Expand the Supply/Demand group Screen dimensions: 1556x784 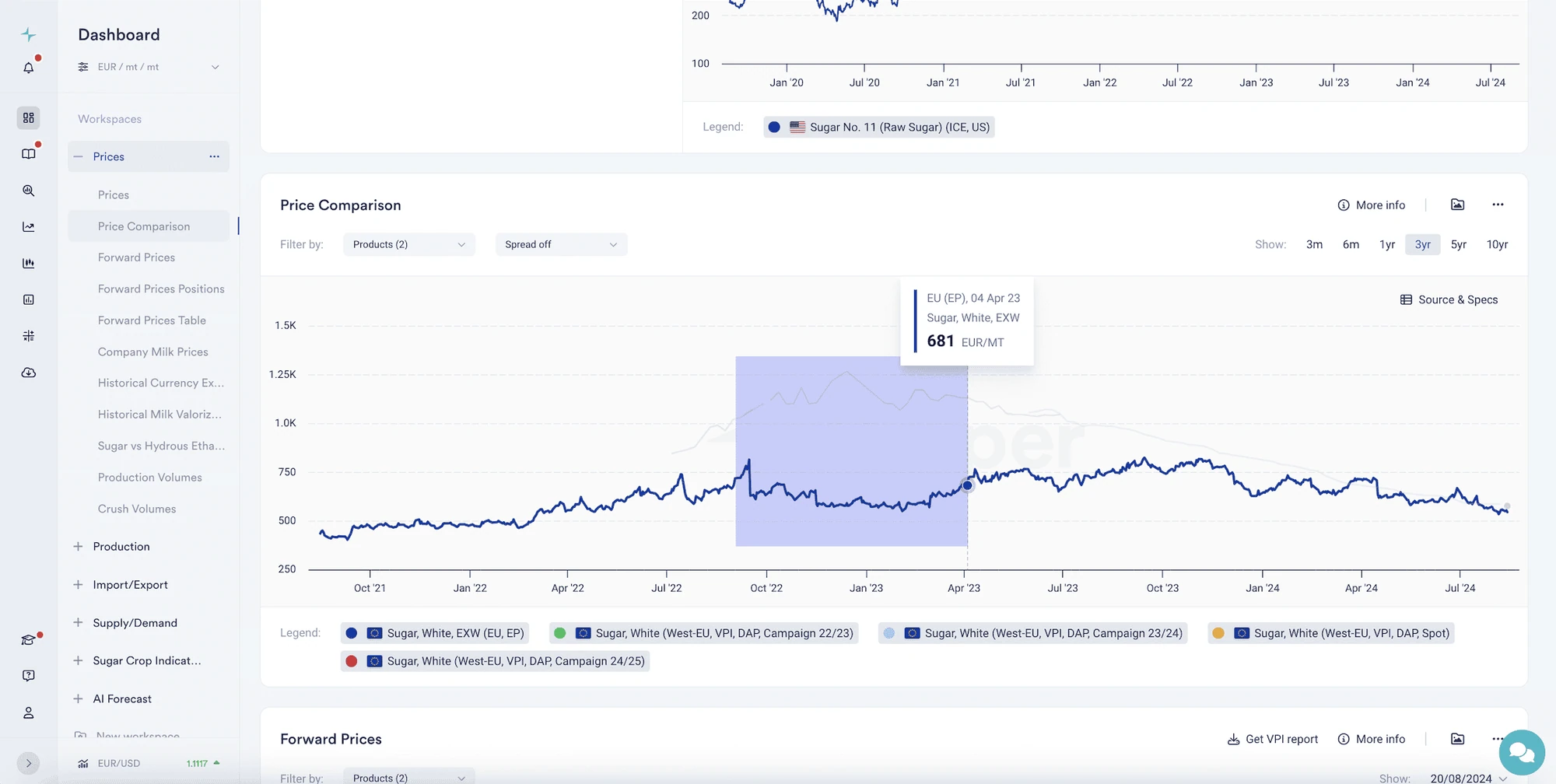pyautogui.click(x=78, y=623)
